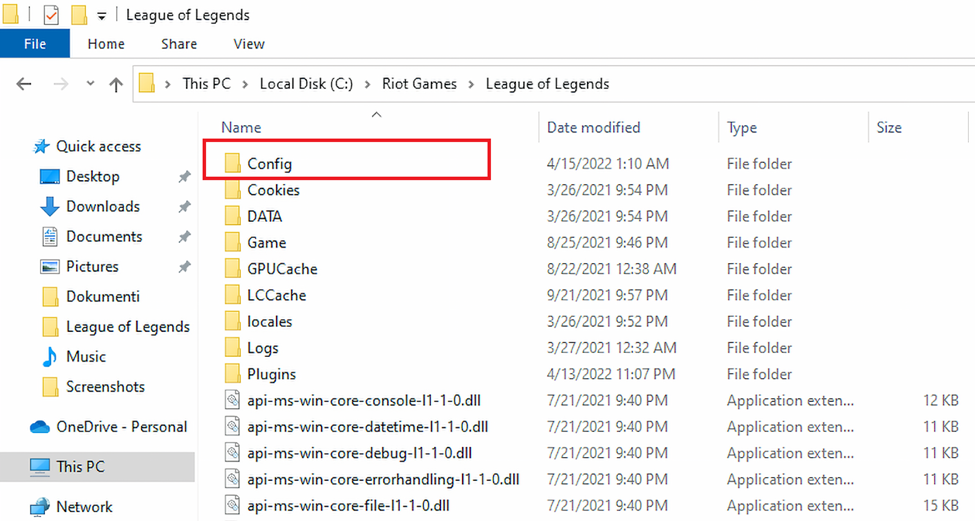Click the folder icon in address bar

(x=147, y=83)
